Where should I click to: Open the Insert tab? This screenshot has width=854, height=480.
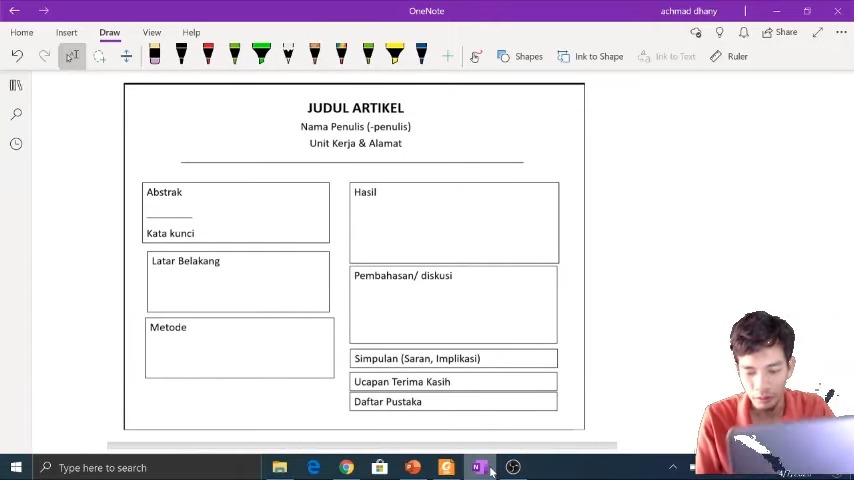[66, 33]
